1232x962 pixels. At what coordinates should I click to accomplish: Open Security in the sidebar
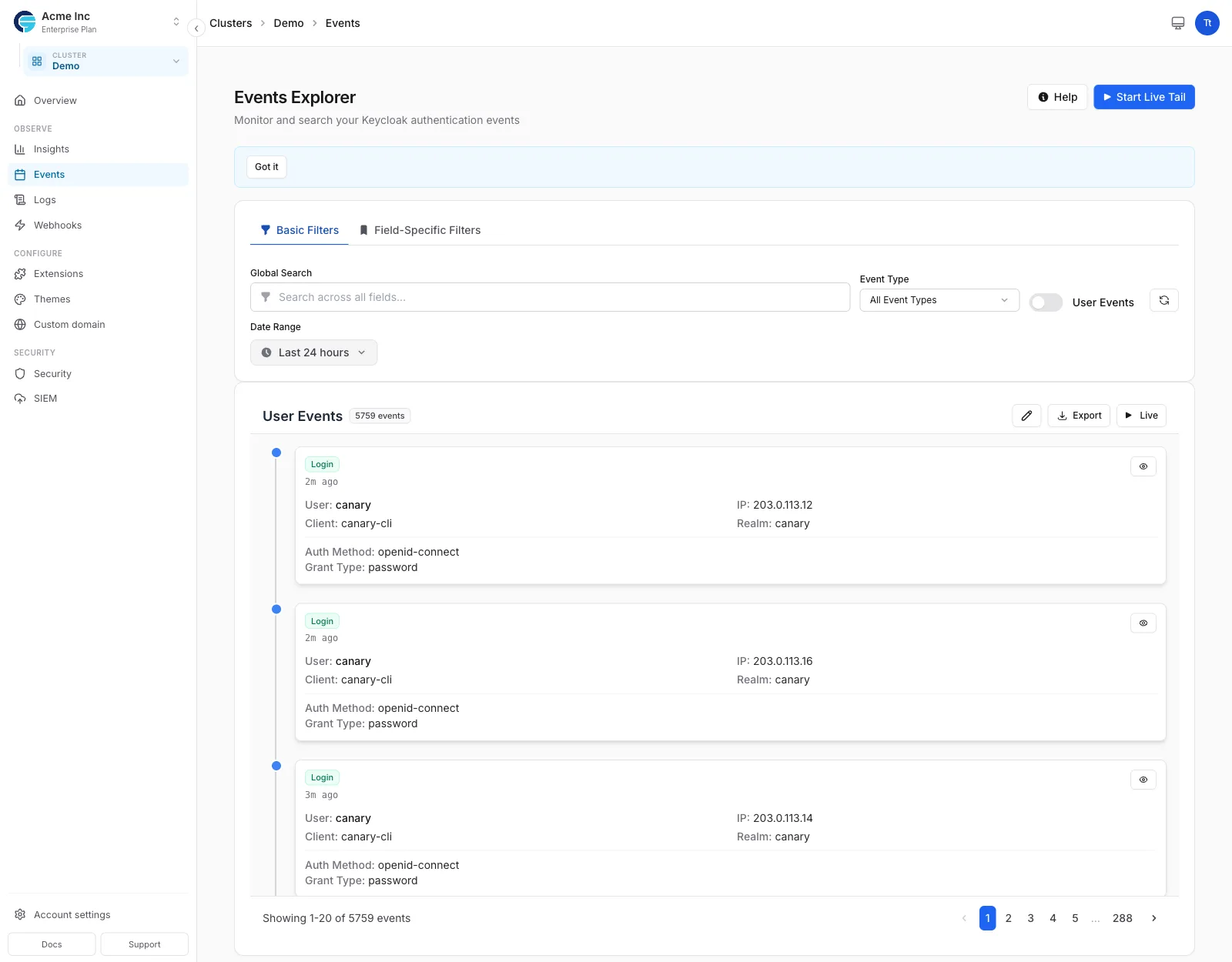98,374
